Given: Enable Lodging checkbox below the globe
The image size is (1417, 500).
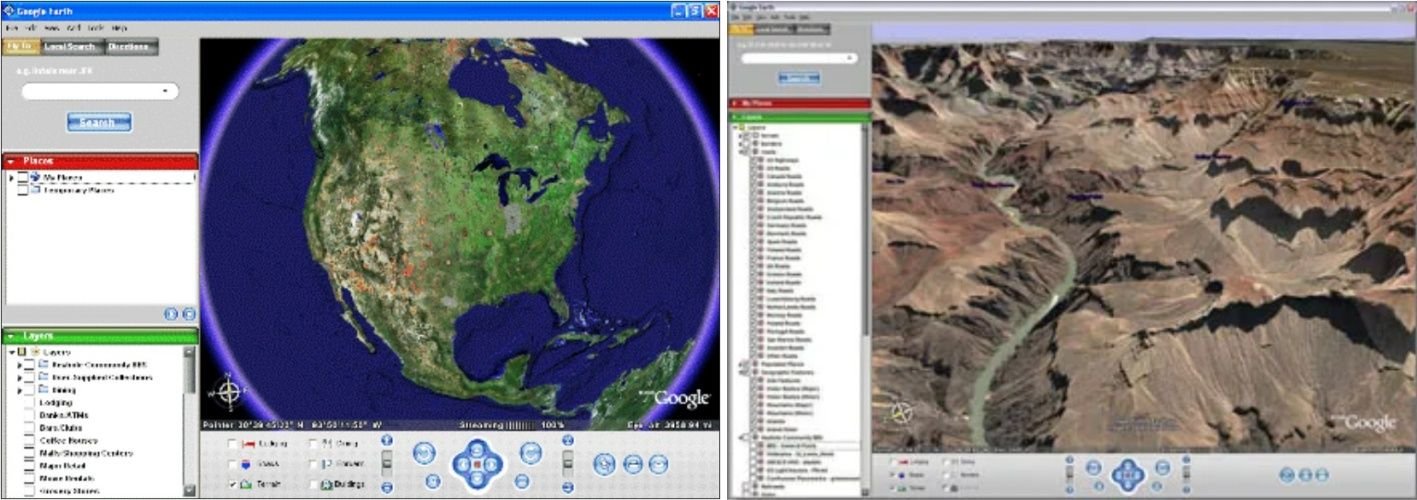Looking at the screenshot, I should coord(233,444).
